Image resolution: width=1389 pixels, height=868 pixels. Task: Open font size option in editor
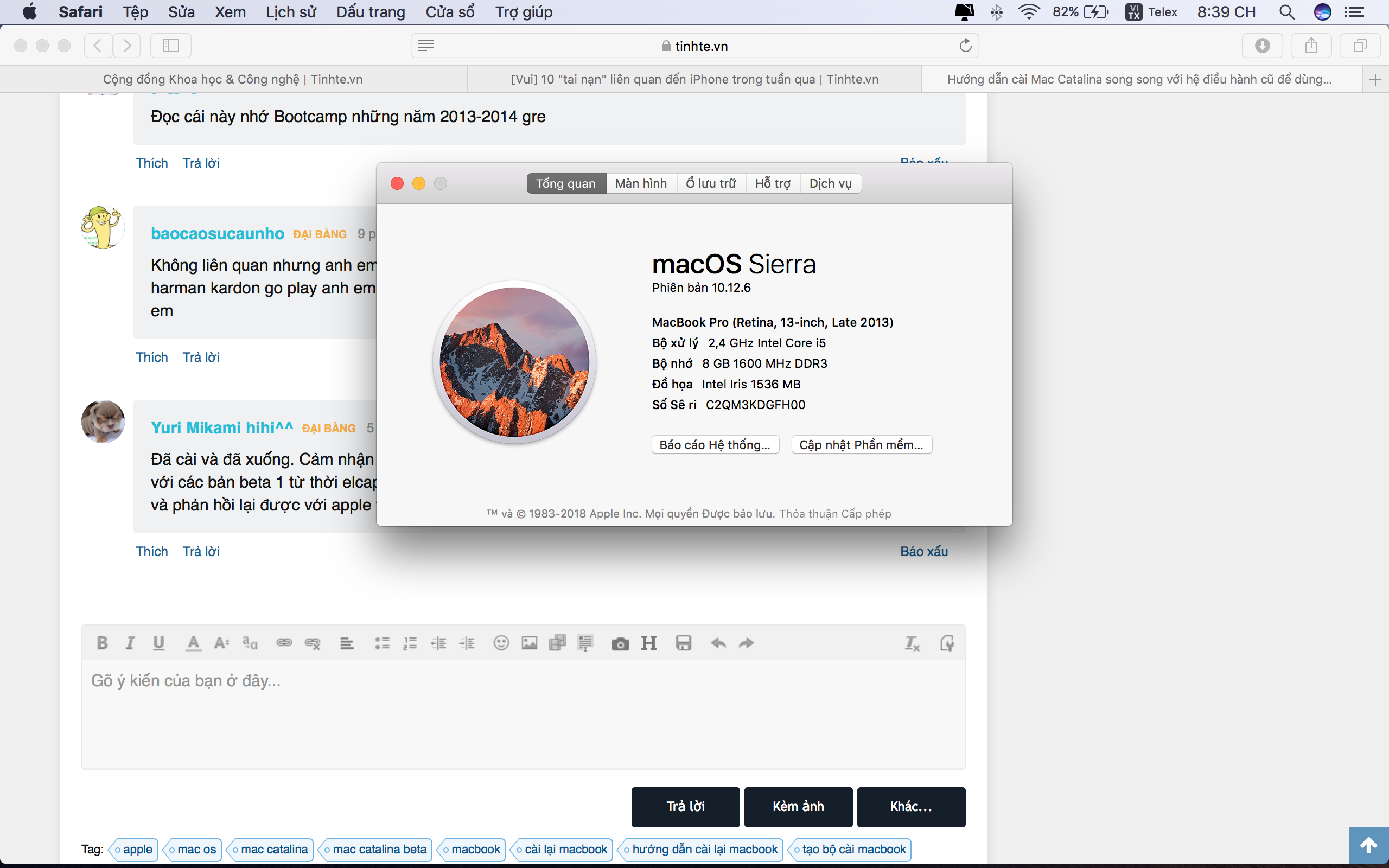221,643
